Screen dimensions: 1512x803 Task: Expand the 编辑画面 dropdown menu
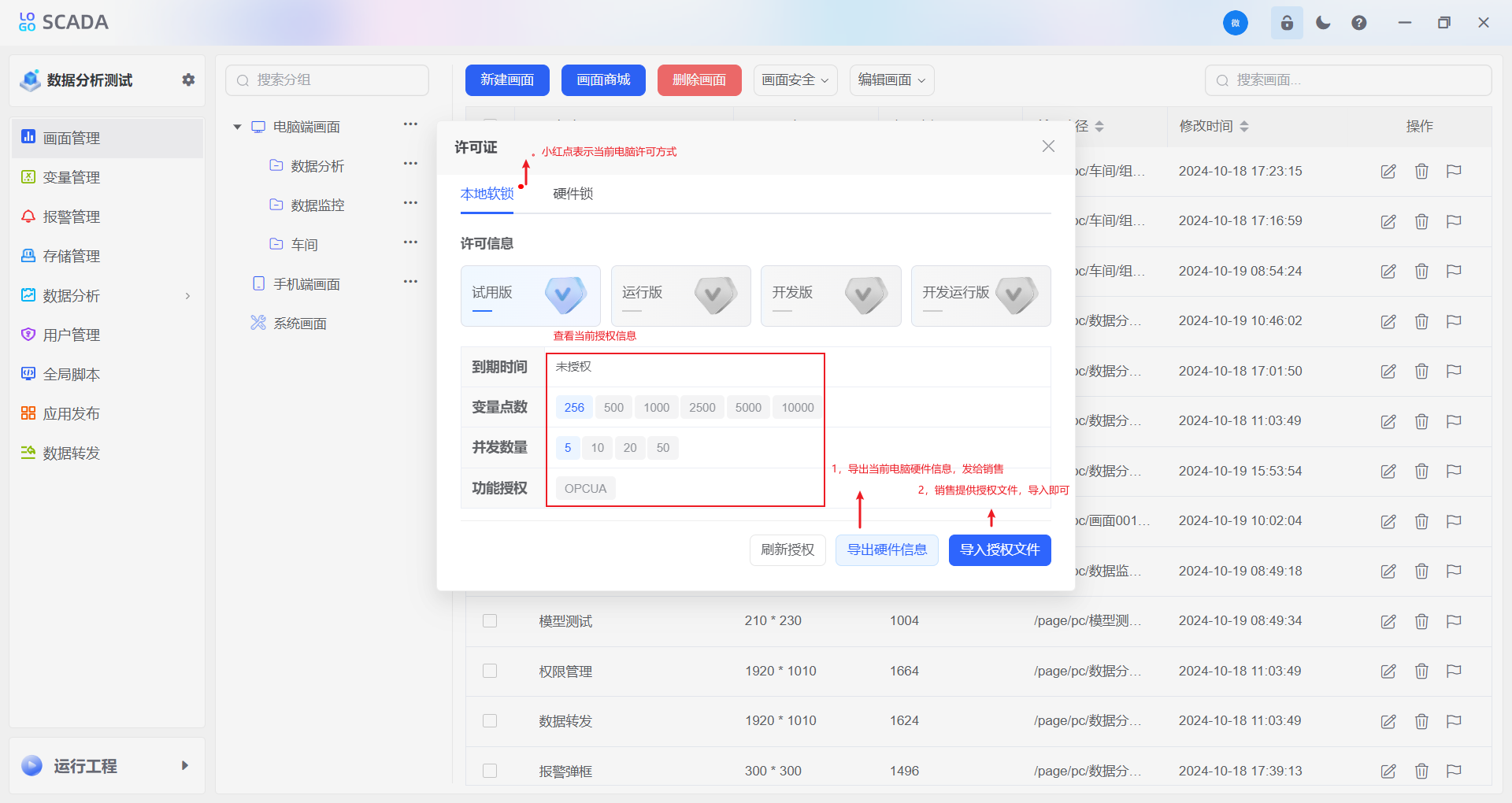coord(891,80)
